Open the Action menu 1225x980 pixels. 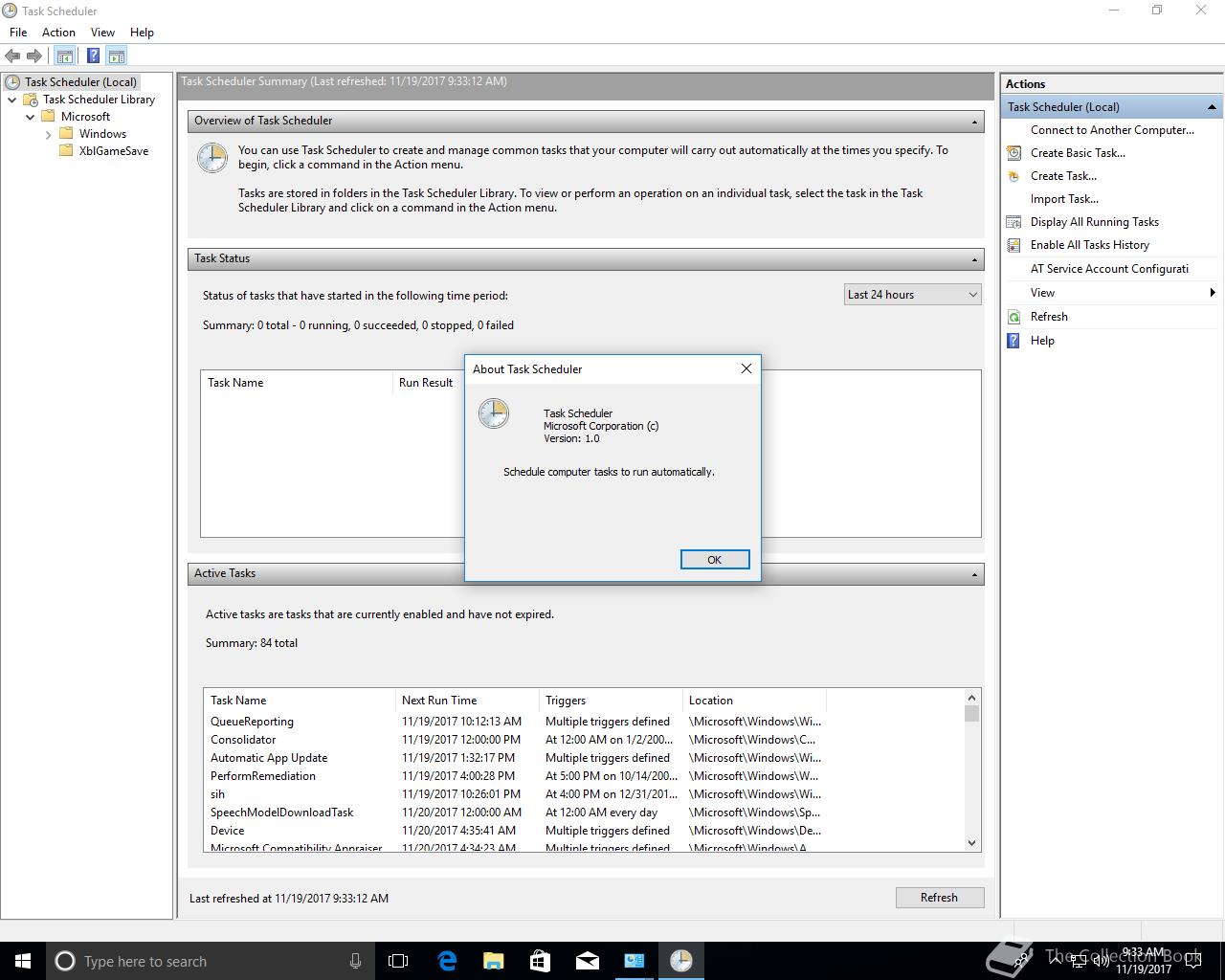[58, 32]
